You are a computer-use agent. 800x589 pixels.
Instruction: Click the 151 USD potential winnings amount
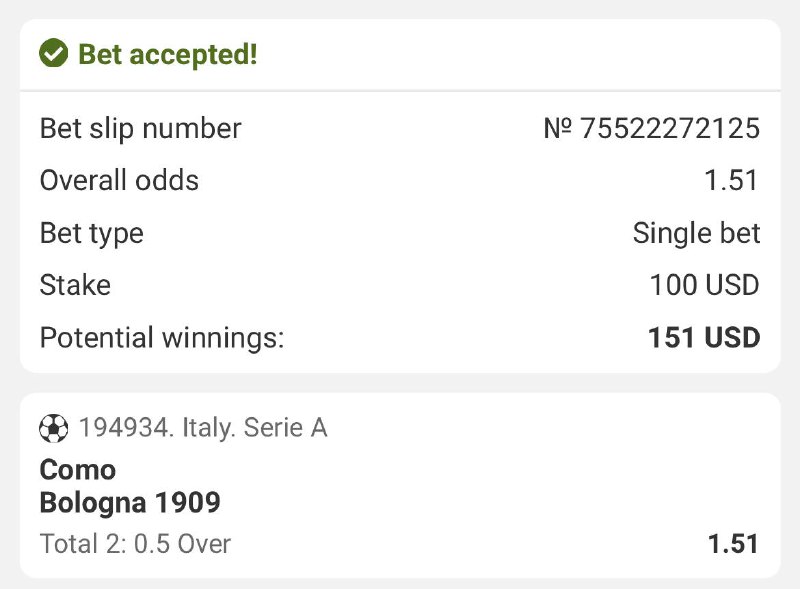[x=703, y=338]
